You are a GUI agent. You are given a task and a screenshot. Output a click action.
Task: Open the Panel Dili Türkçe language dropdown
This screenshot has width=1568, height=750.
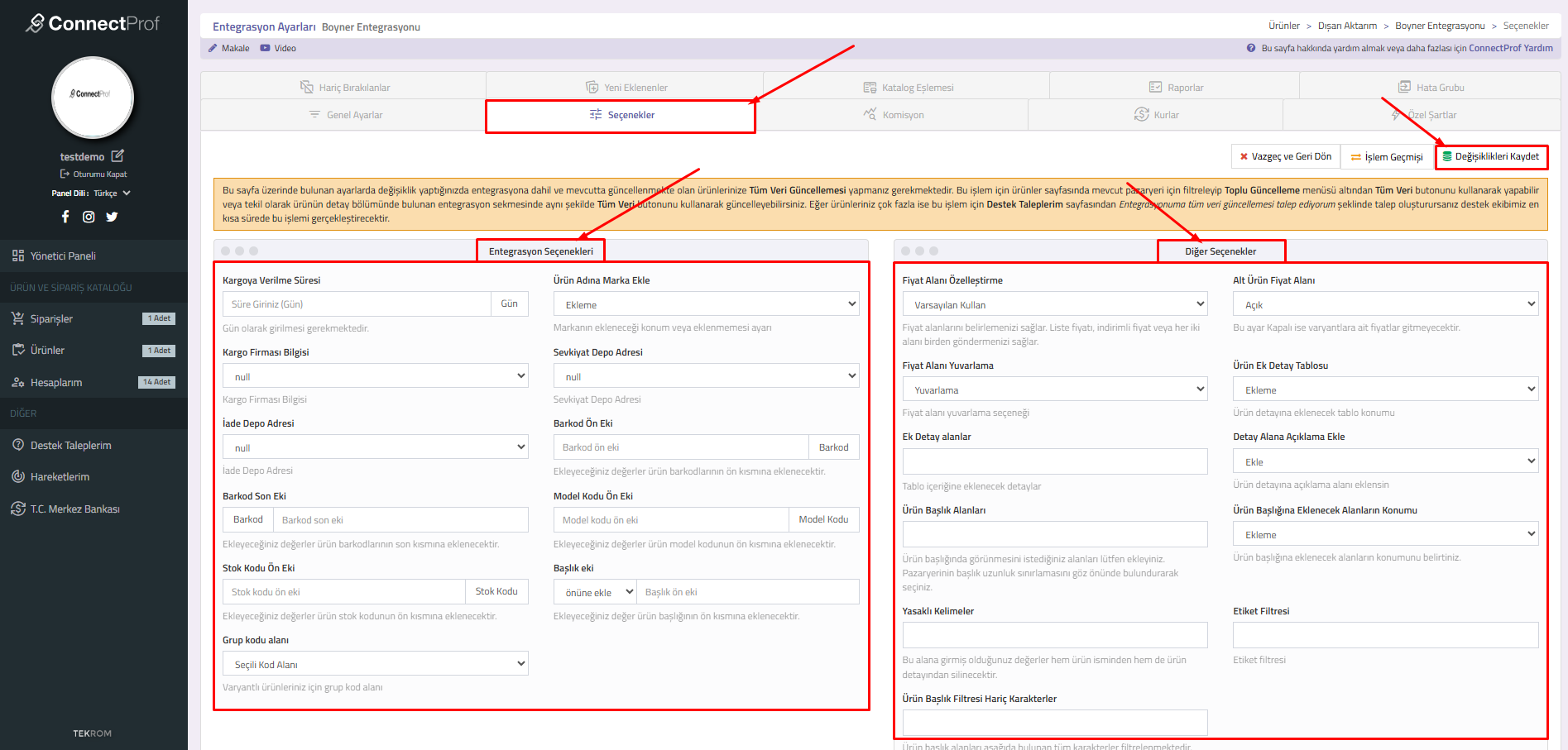[x=112, y=193]
